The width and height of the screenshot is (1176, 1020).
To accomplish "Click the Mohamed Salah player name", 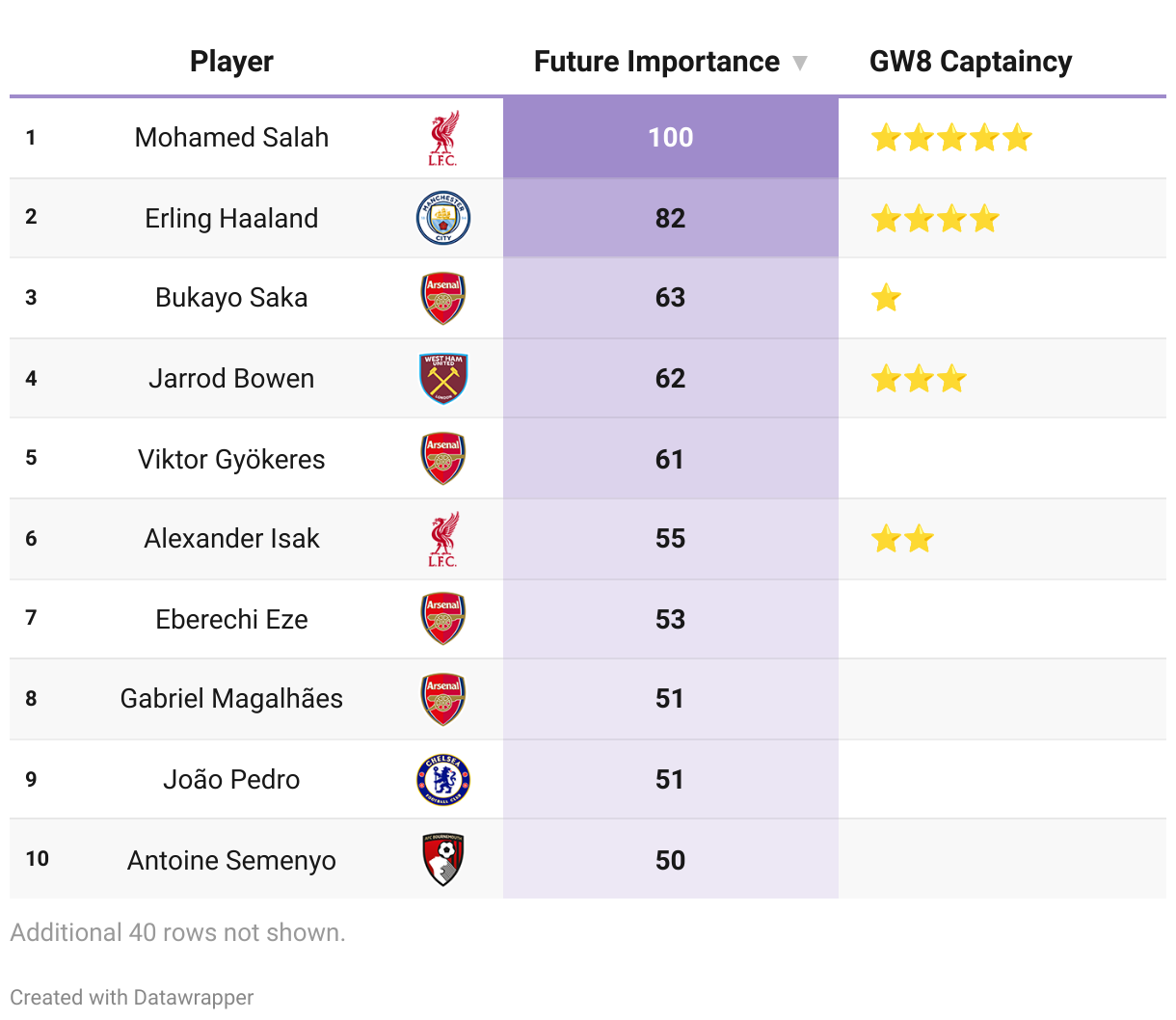I will tap(231, 138).
